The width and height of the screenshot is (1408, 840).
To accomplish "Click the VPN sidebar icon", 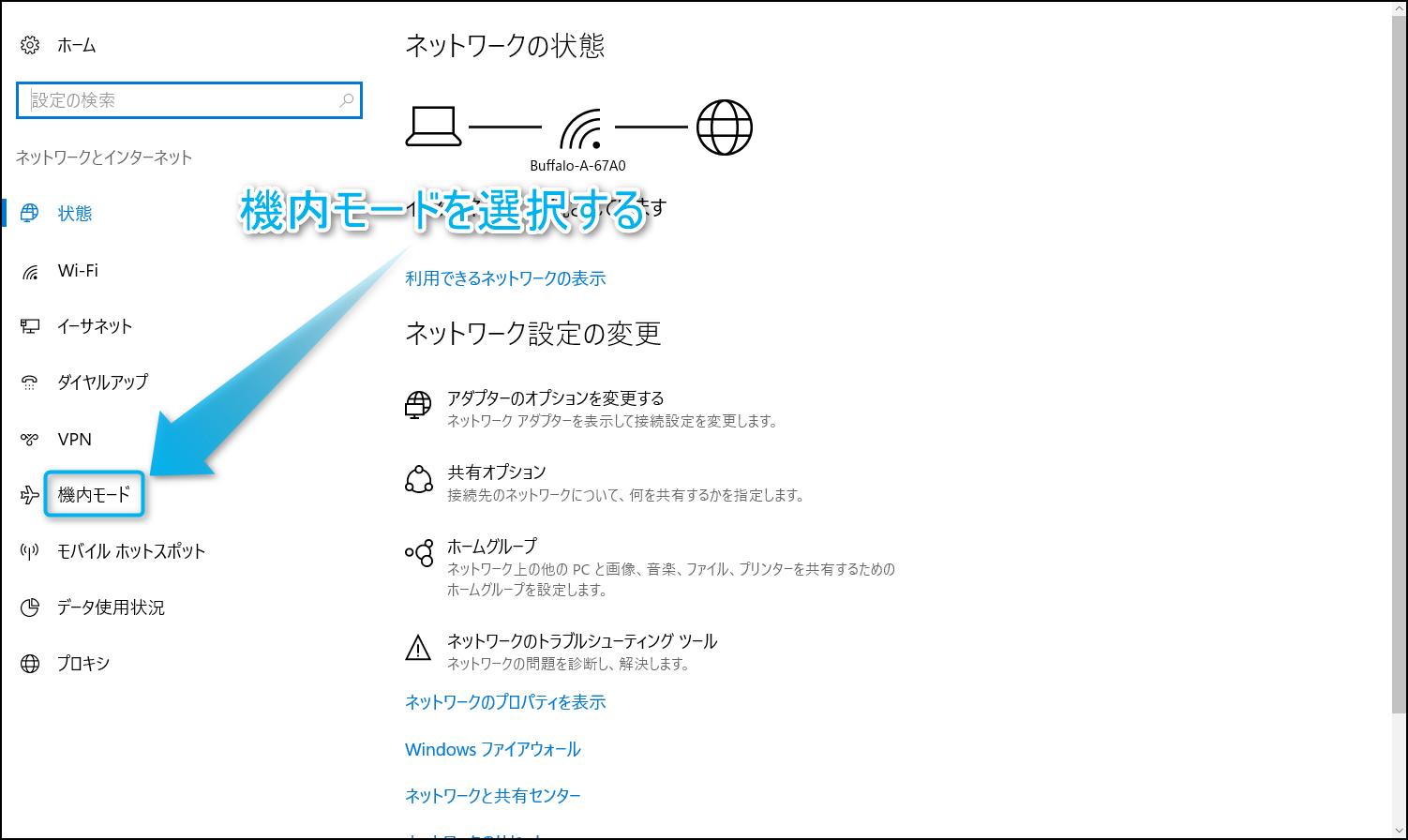I will pos(30,439).
